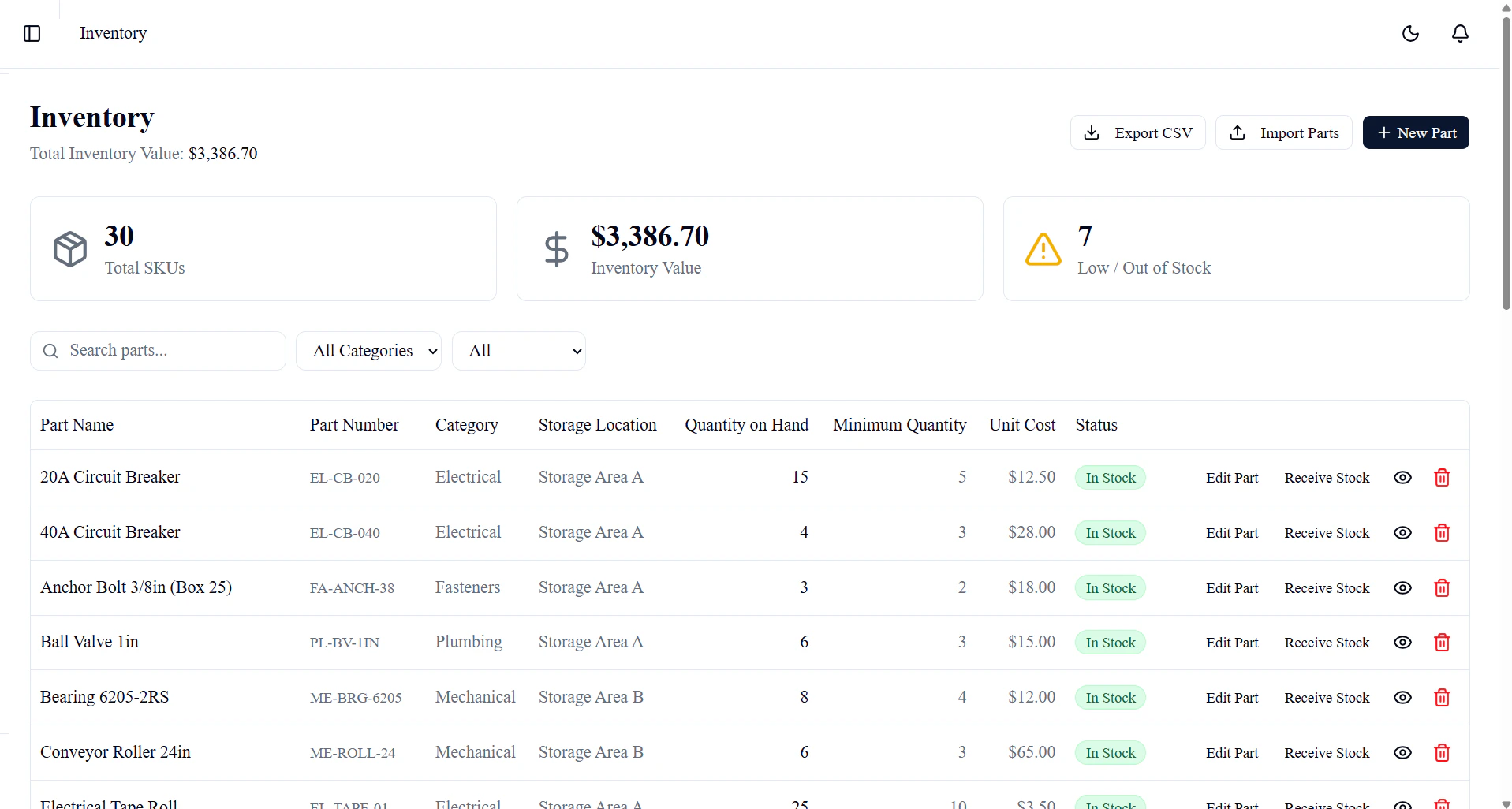Delete 40A Circuit Breaker with trash icon
Viewport: 1512px width, 809px height.
[1442, 532]
